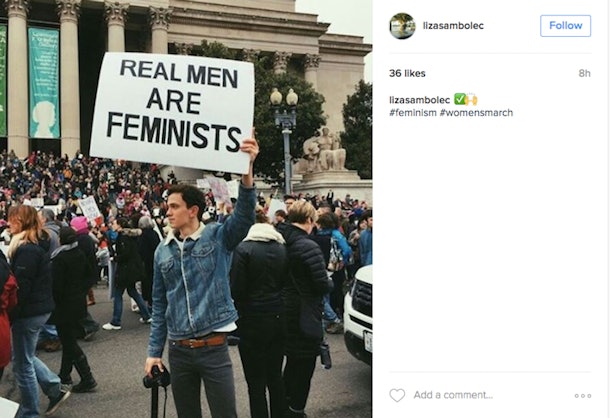Image resolution: width=610 pixels, height=418 pixels.
Task: Like the post with the heart icon
Action: coord(397,395)
